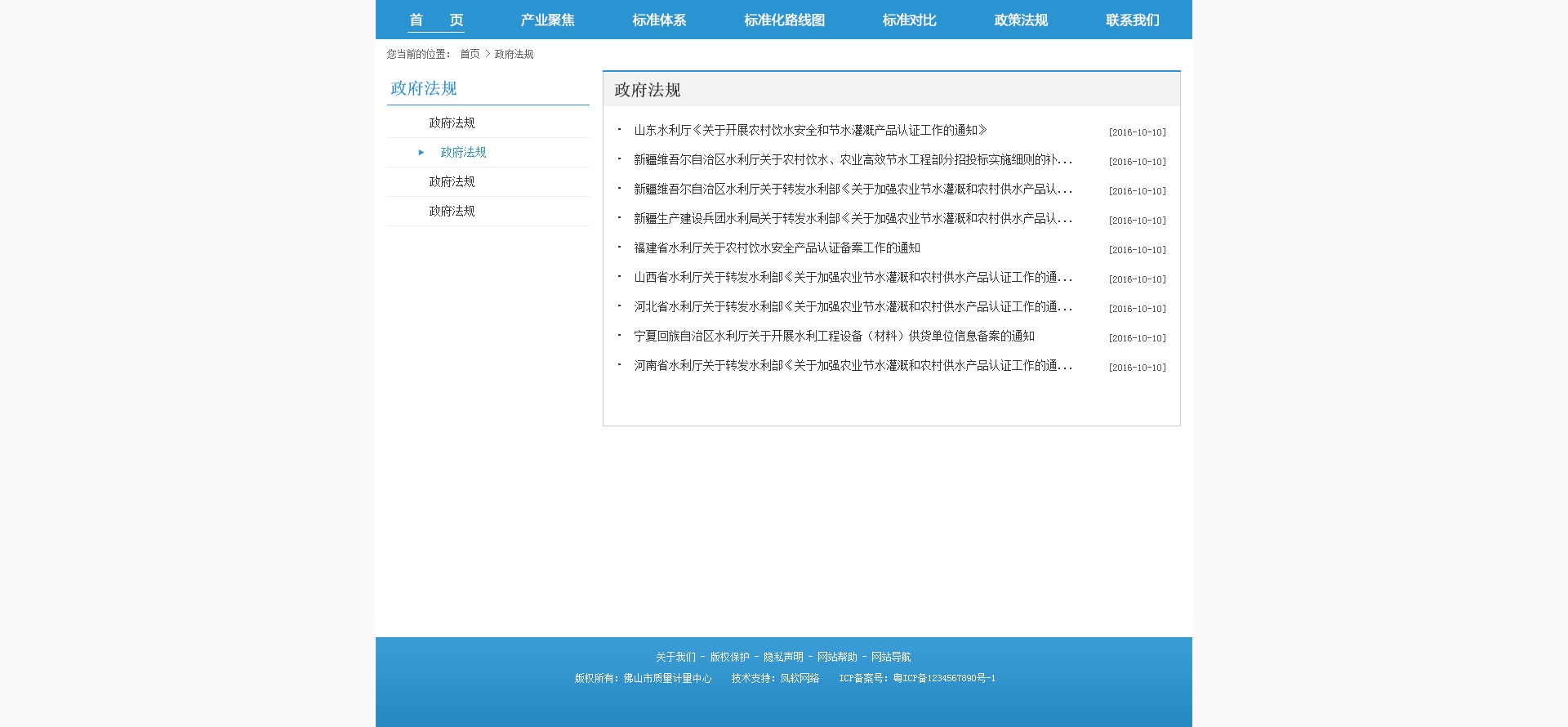Open the 新疆生产建设兵团水利局 article
1568x727 pixels.
(x=853, y=219)
